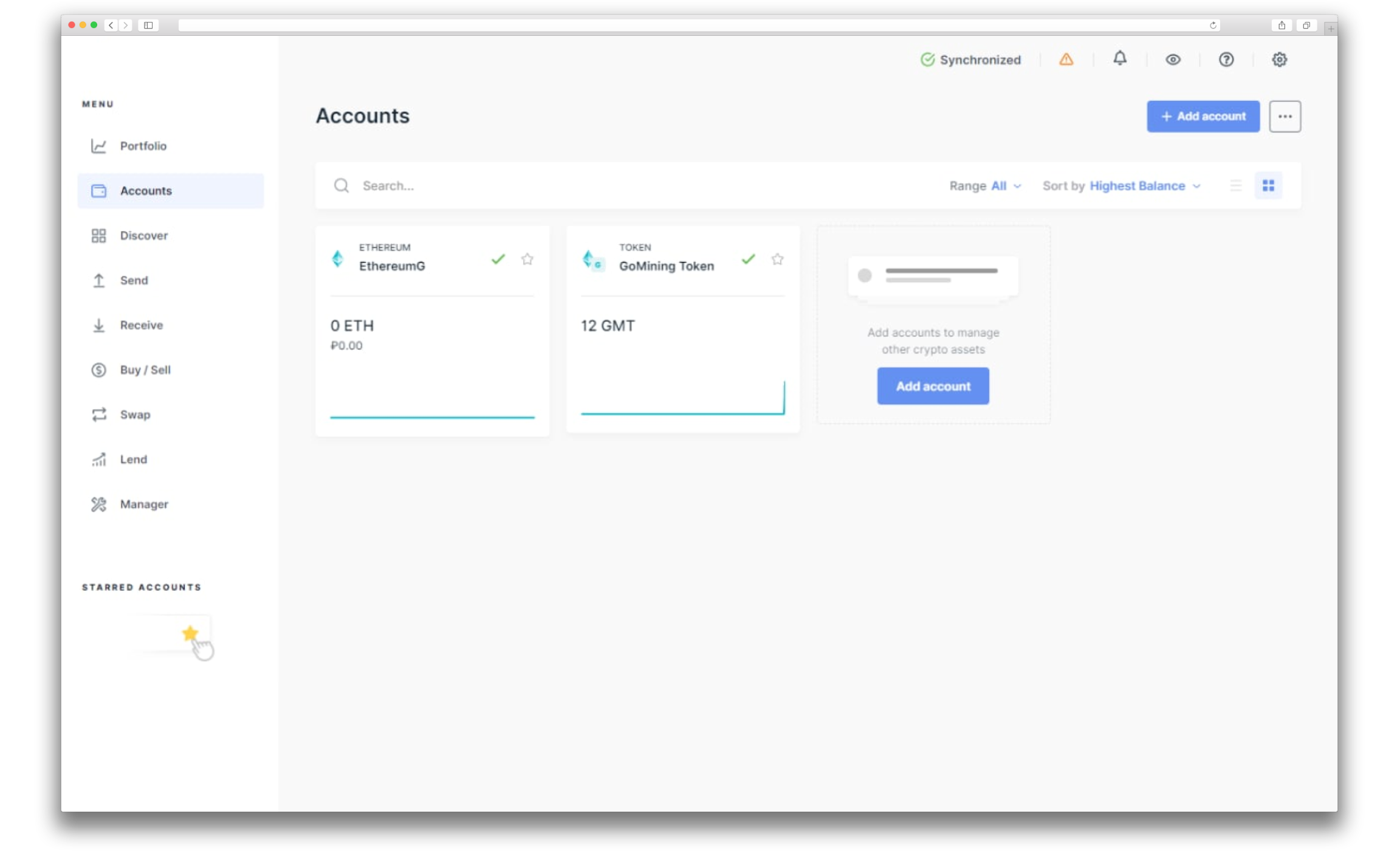Viewport: 1400px width, 851px height.
Task: Click the browser back arrow
Action: 111,25
